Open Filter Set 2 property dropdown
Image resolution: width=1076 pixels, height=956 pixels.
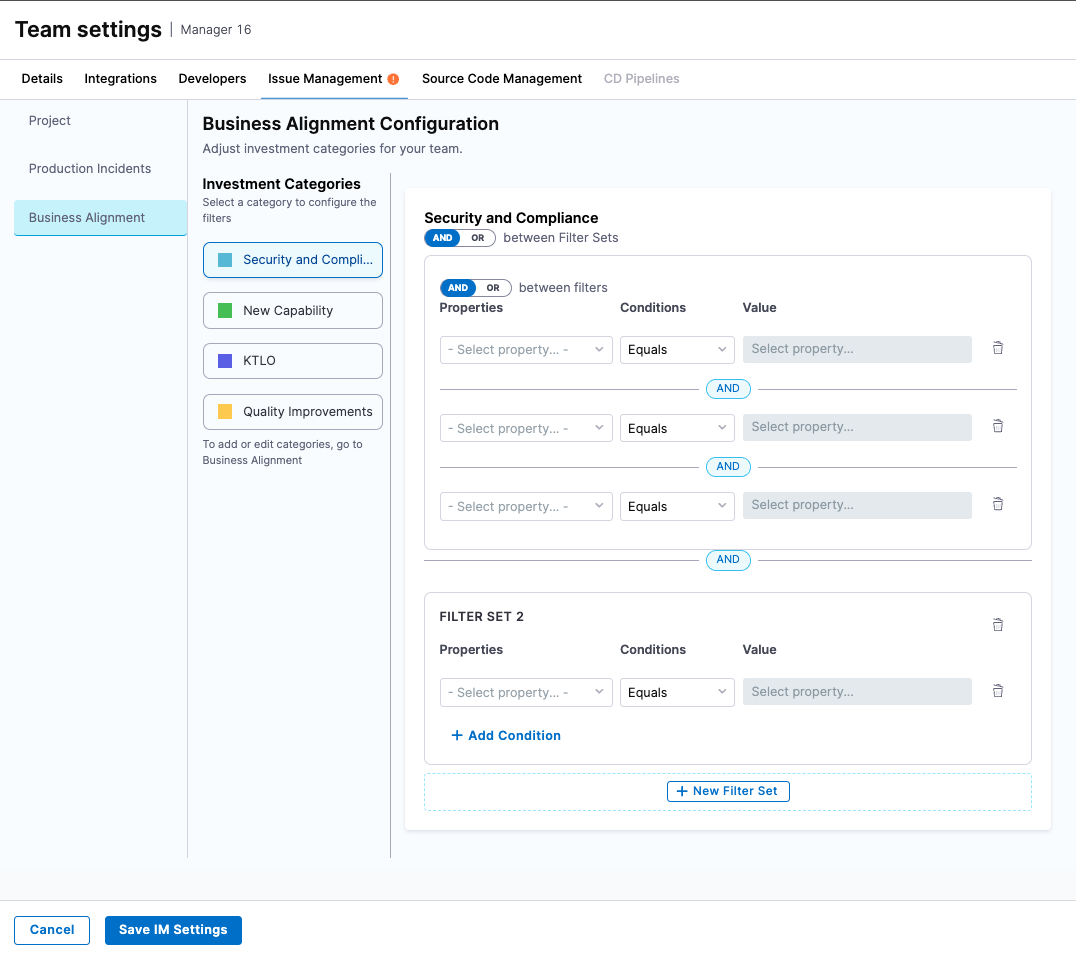[x=526, y=692]
